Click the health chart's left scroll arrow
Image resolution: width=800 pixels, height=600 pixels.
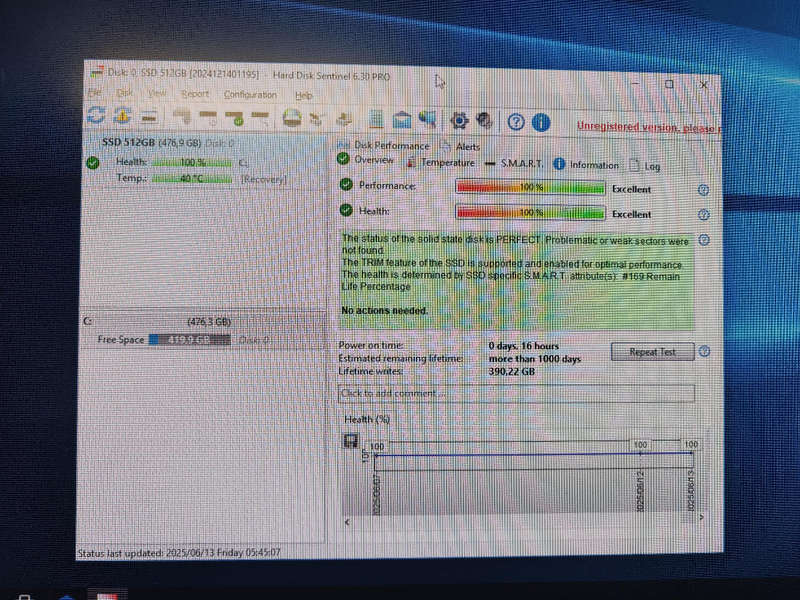(347, 521)
